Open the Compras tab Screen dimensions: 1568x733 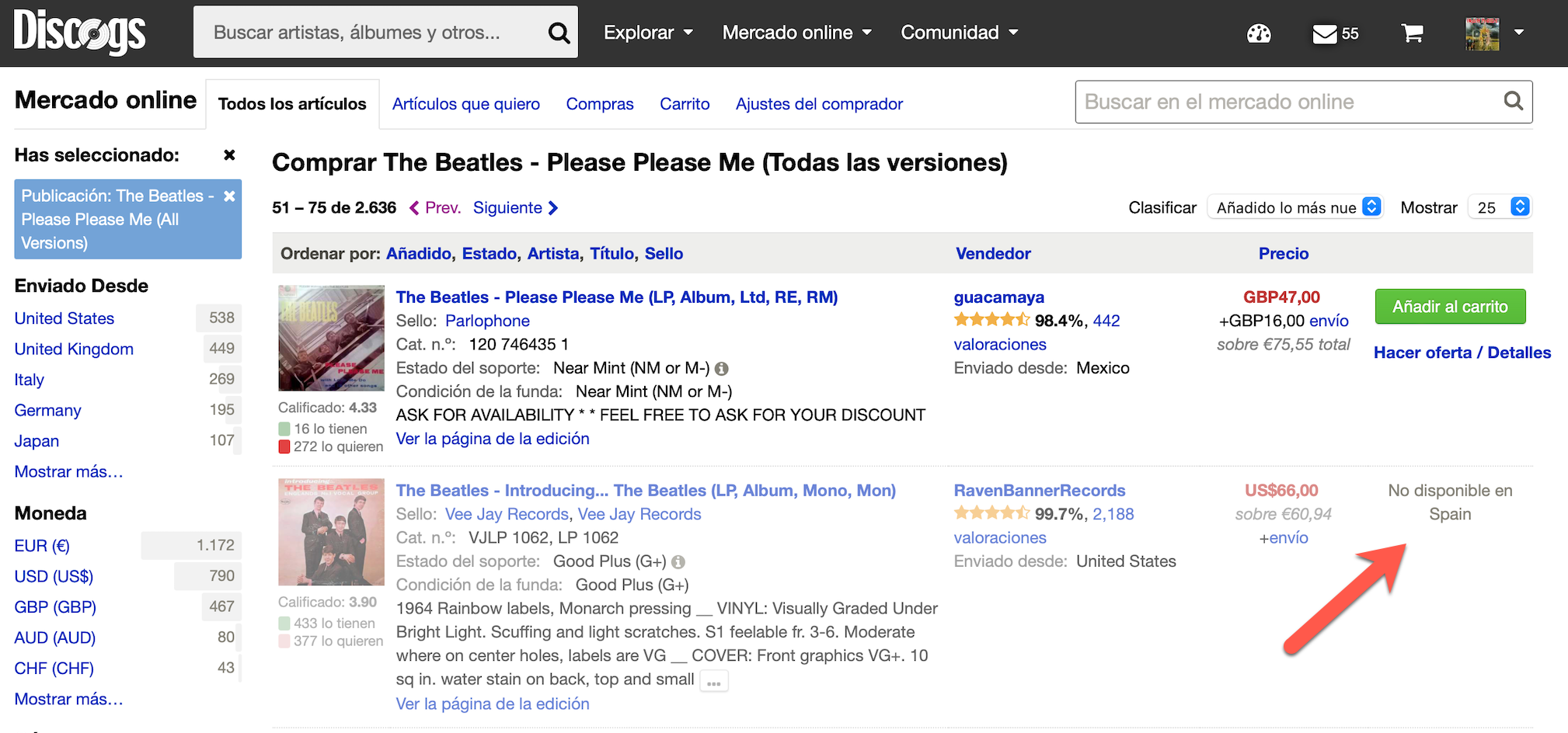[600, 104]
